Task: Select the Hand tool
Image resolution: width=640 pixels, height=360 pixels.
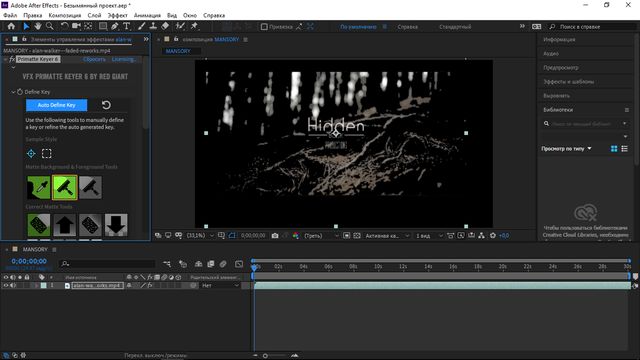Action: (x=38, y=26)
